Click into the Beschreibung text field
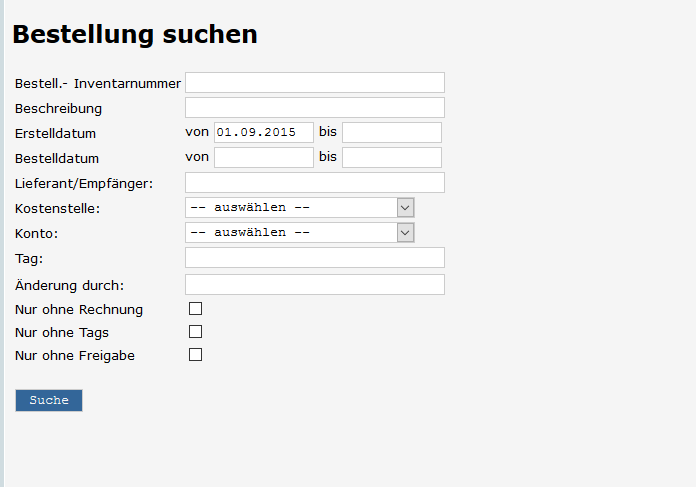The image size is (696, 487). click(314, 107)
